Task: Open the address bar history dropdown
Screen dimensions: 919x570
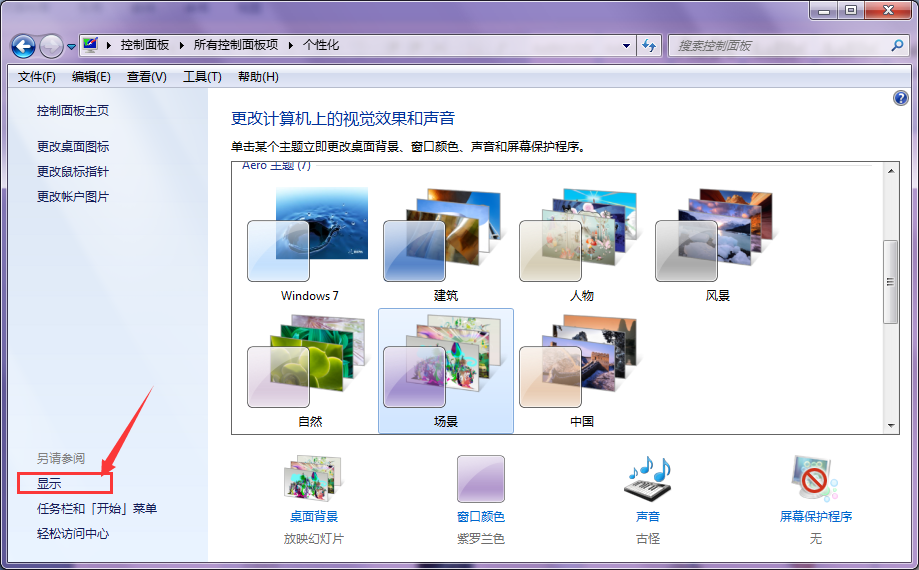Action: (626, 46)
